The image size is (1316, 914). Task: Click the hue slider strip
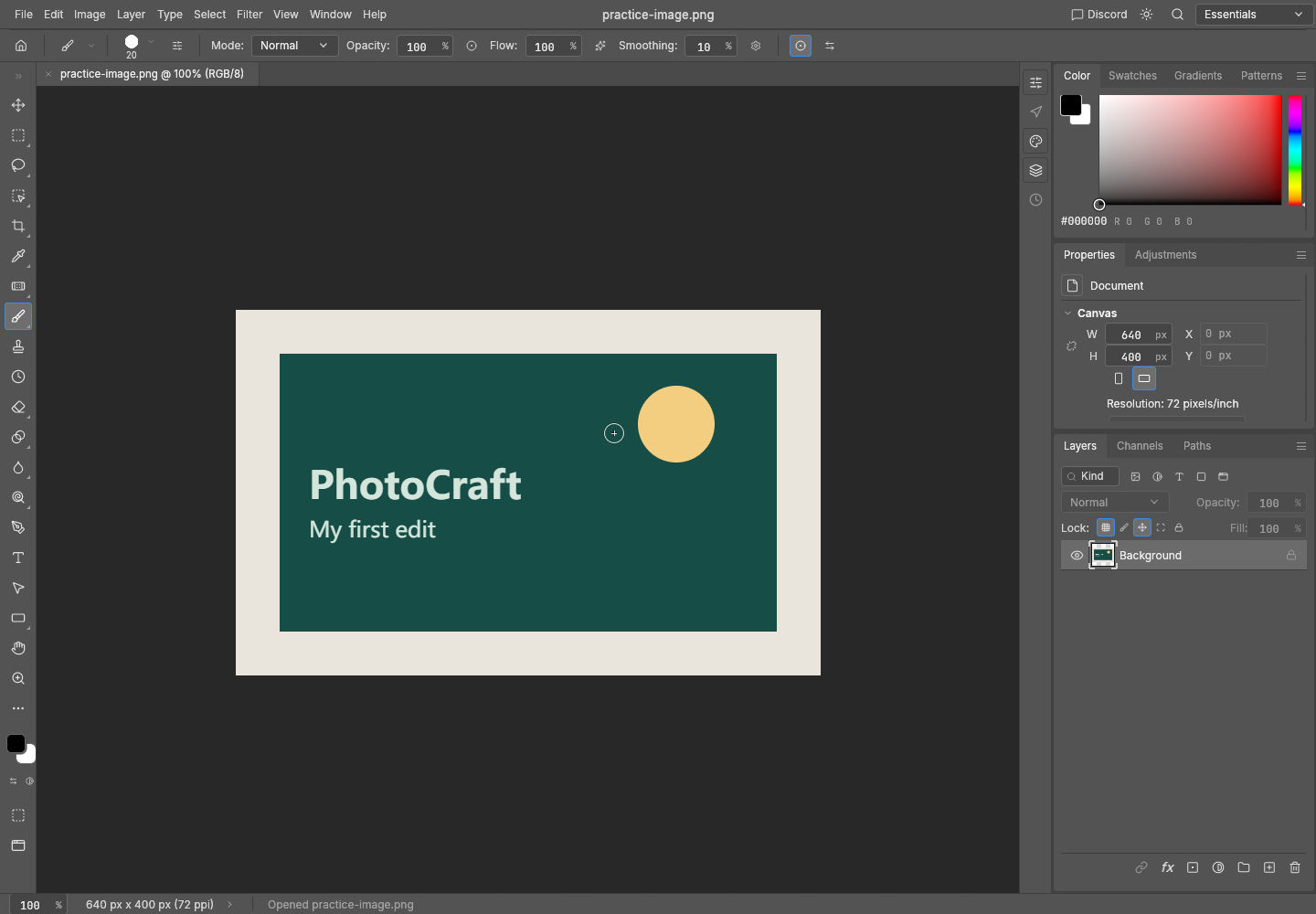pos(1295,149)
